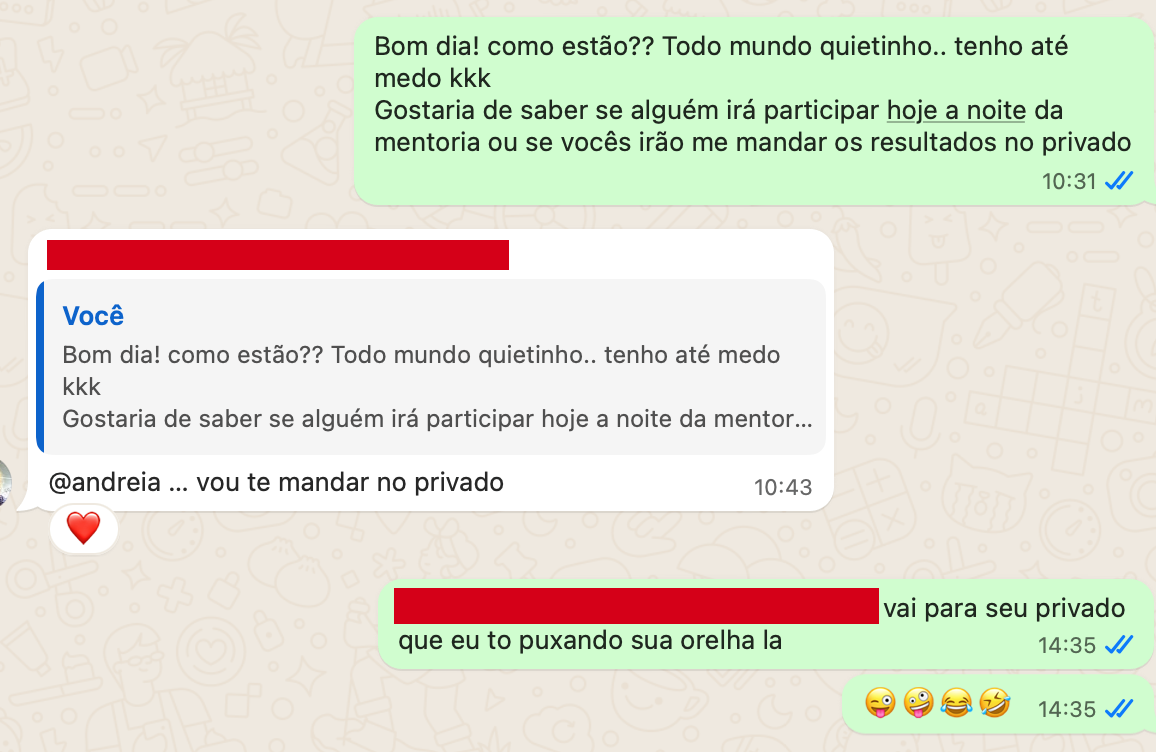This screenshot has height=752, width=1156.
Task: Click the 10:31 message timestamp
Action: coord(1069,181)
